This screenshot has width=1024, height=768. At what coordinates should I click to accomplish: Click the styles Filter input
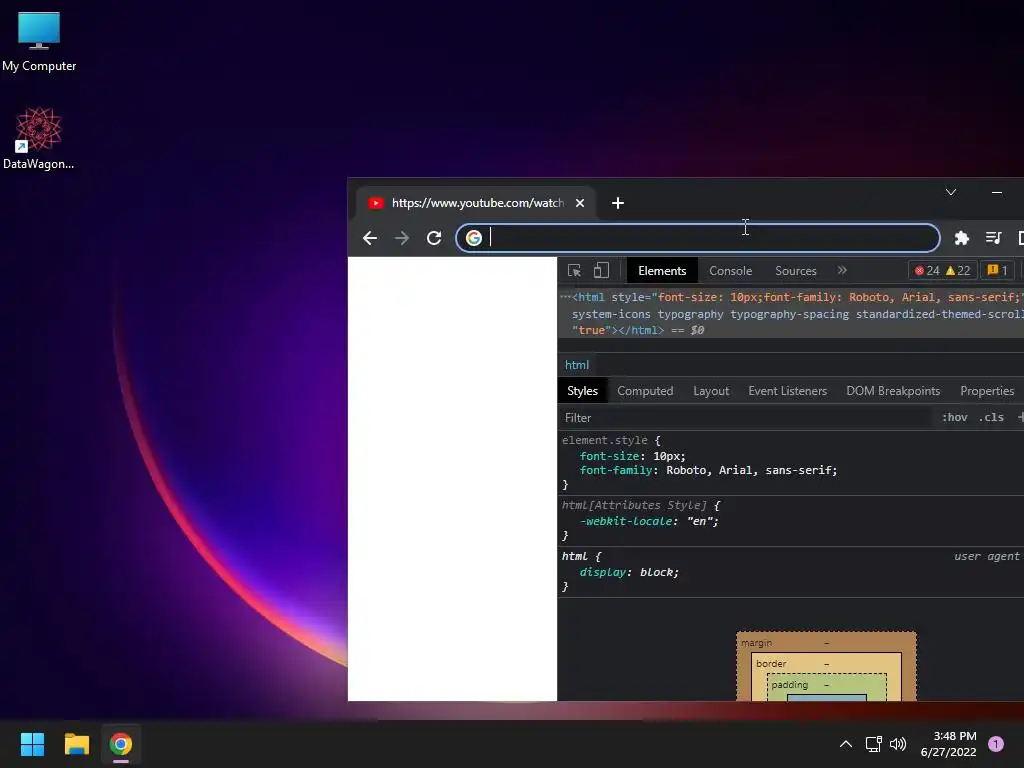(746, 417)
